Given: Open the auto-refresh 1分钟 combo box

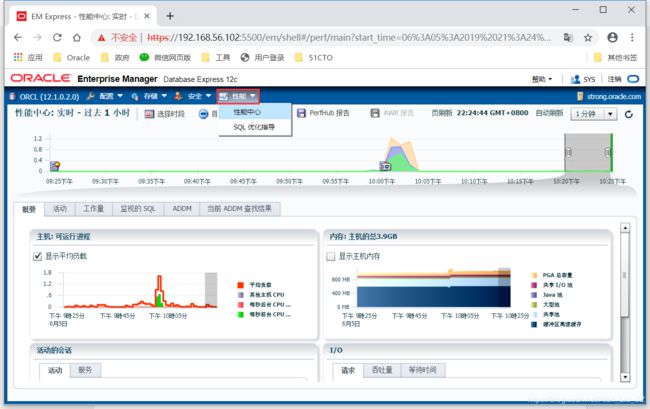Looking at the screenshot, I should pyautogui.click(x=594, y=114).
